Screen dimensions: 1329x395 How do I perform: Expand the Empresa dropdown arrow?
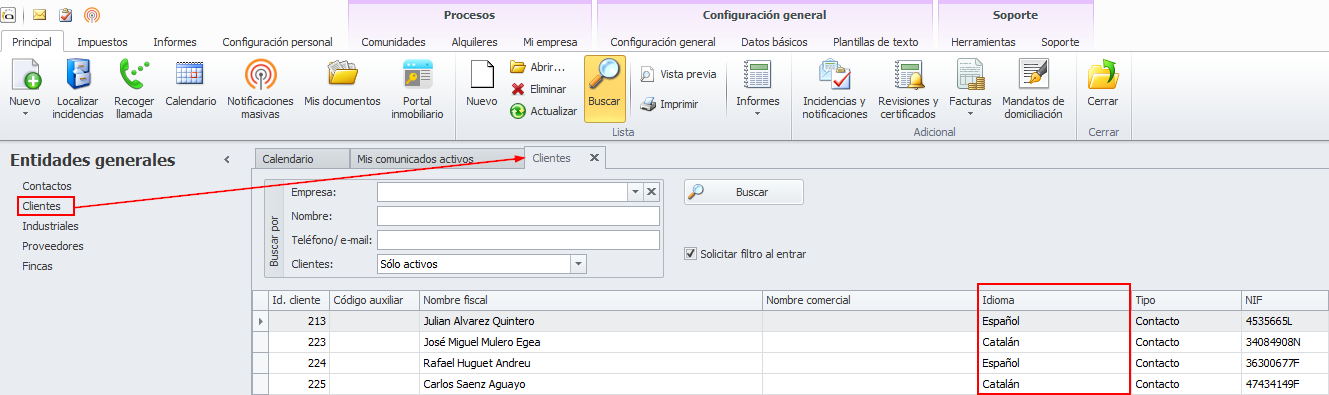(634, 192)
